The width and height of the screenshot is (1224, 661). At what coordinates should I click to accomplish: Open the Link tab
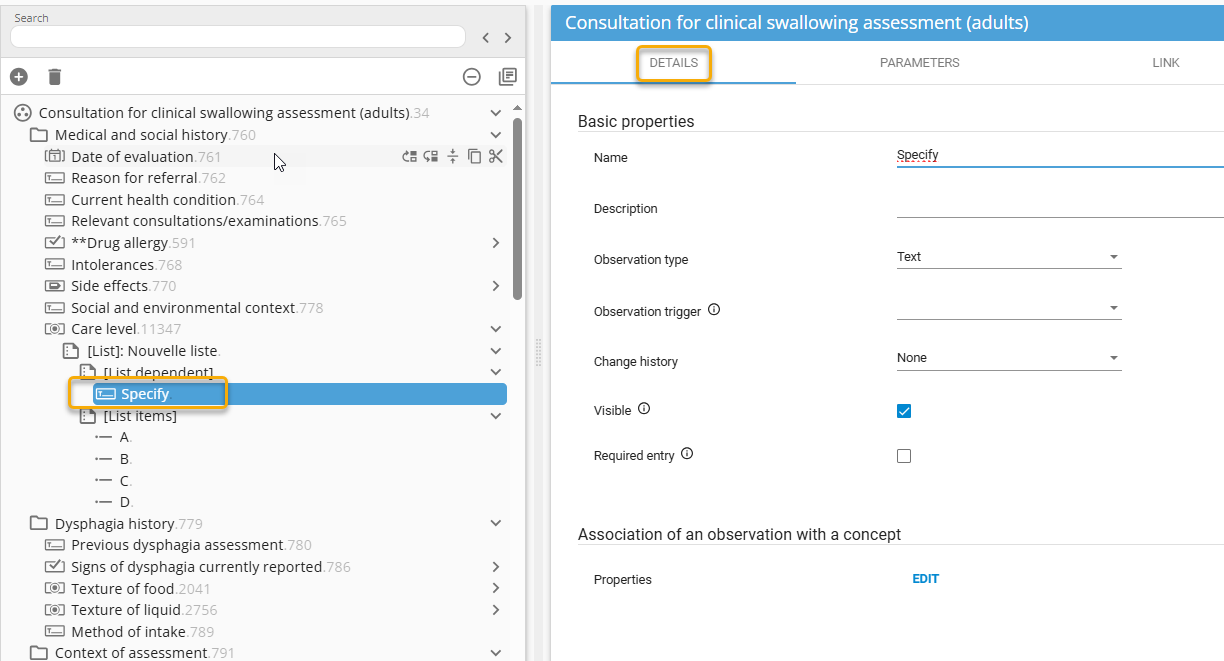[1165, 63]
